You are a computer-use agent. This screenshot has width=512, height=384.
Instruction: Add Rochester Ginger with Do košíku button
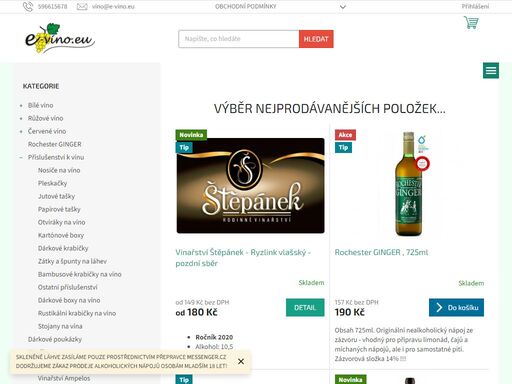(456, 307)
